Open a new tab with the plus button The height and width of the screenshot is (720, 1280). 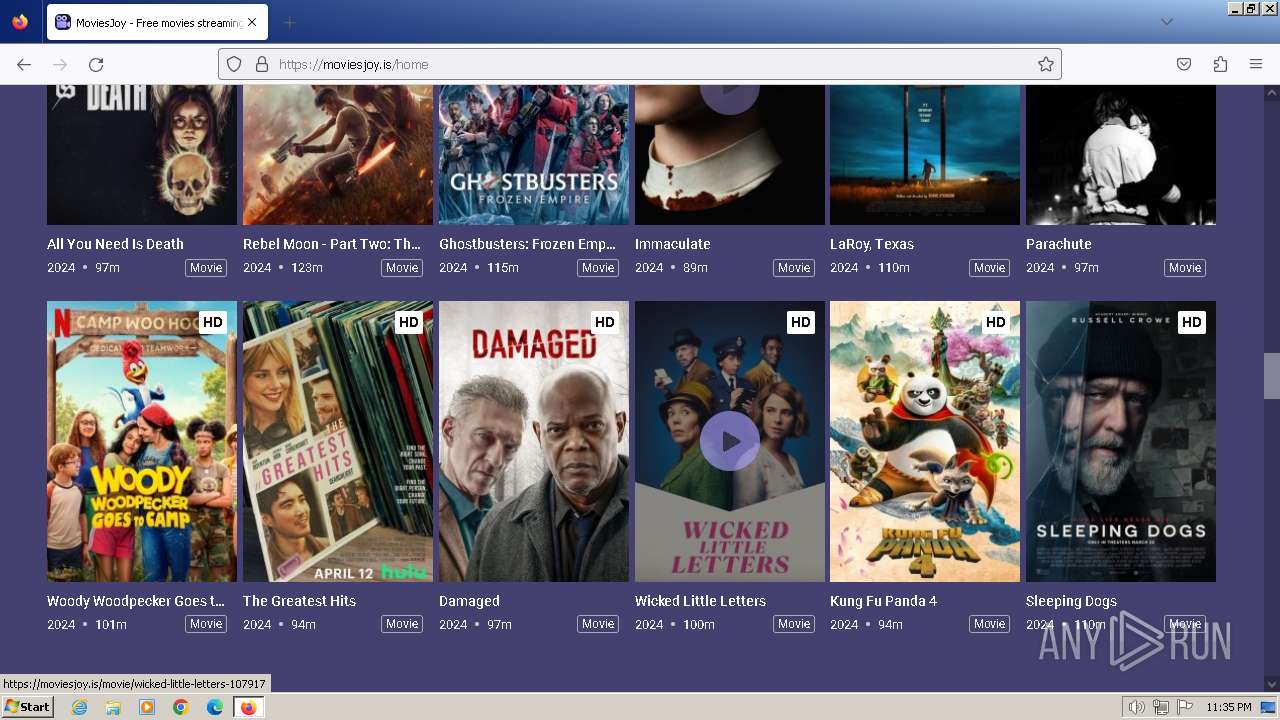pos(289,22)
